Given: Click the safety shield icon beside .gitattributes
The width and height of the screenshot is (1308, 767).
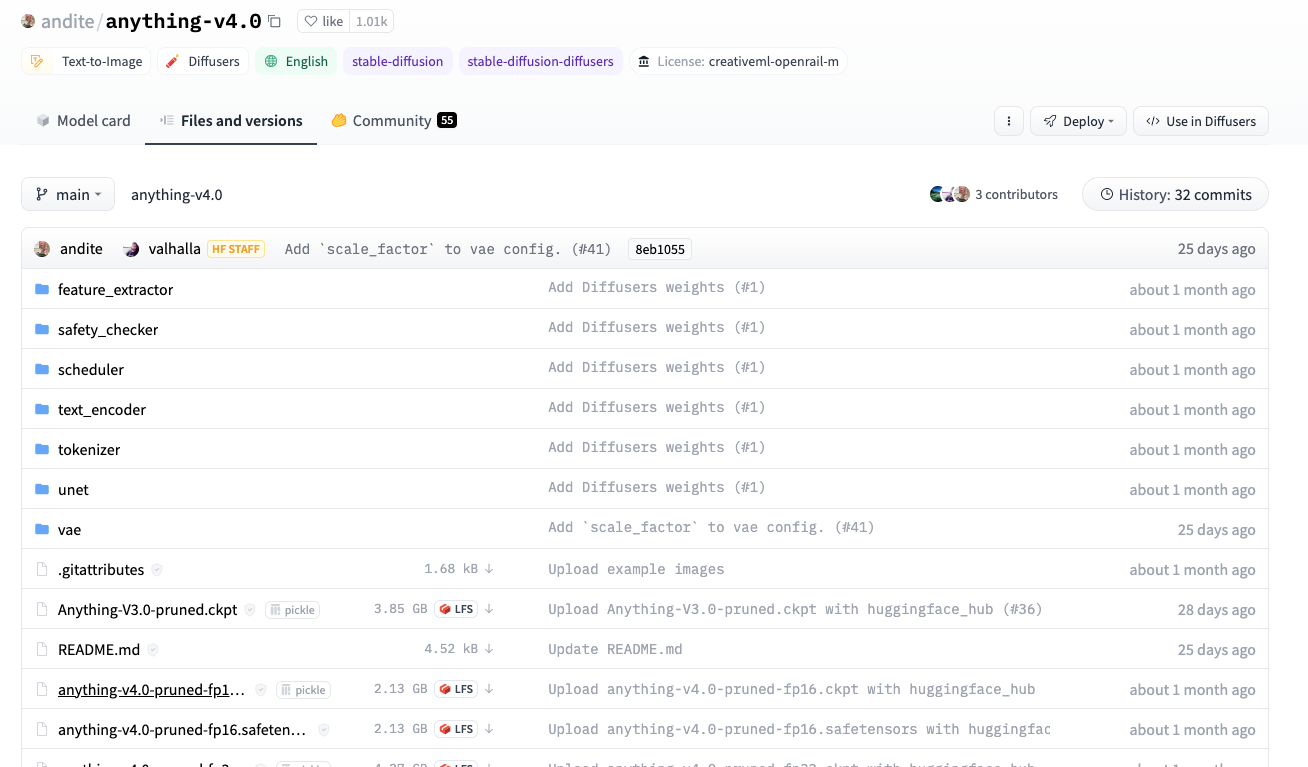Looking at the screenshot, I should pos(157,569).
